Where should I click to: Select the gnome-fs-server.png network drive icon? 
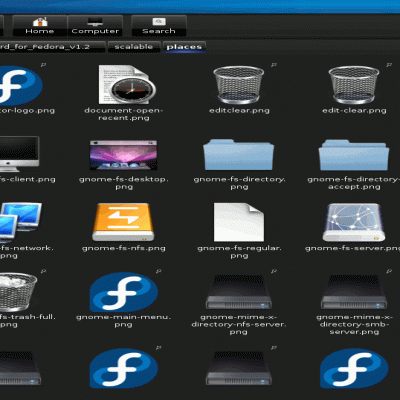(354, 222)
